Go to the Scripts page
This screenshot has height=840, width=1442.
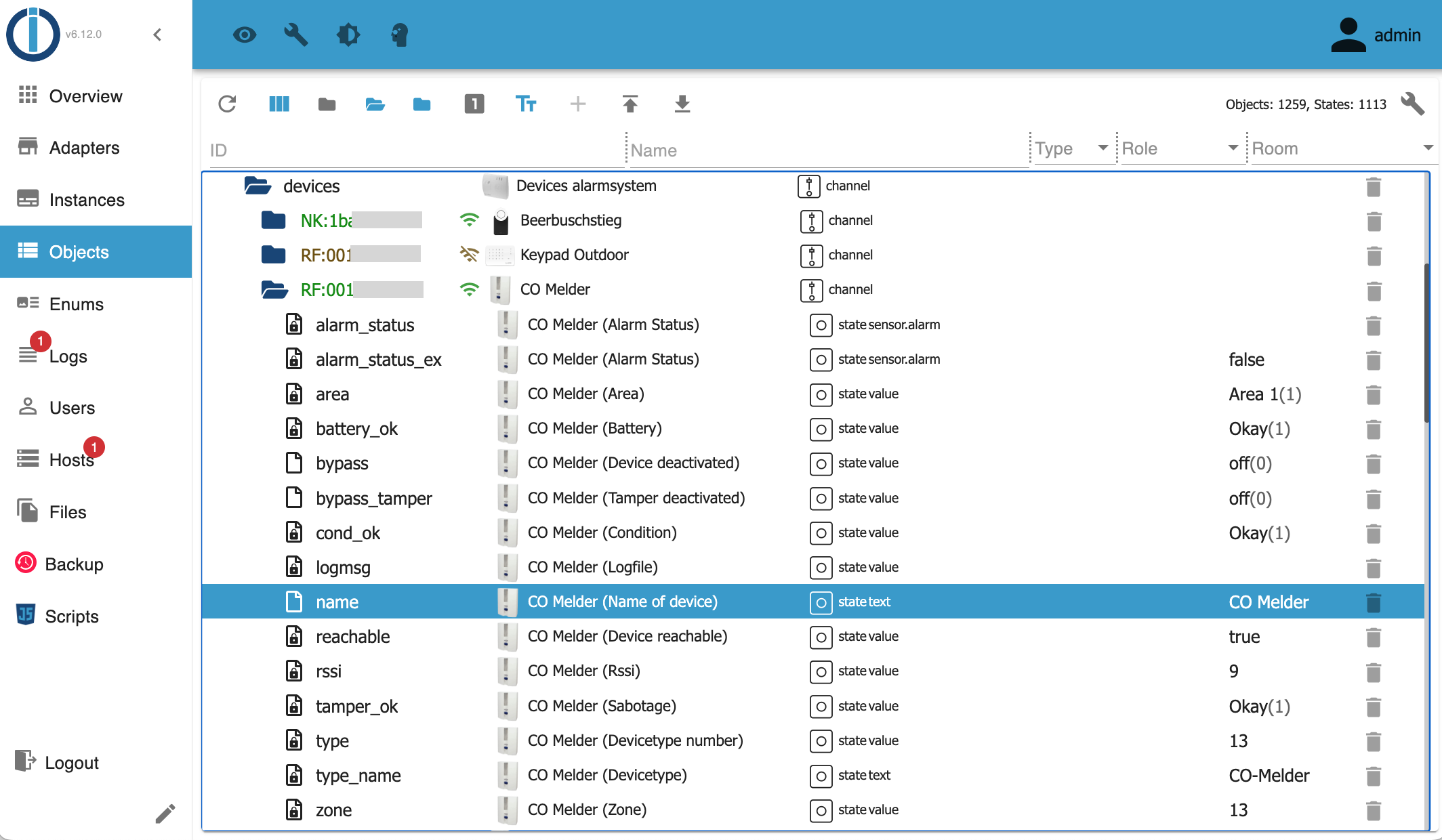72,616
